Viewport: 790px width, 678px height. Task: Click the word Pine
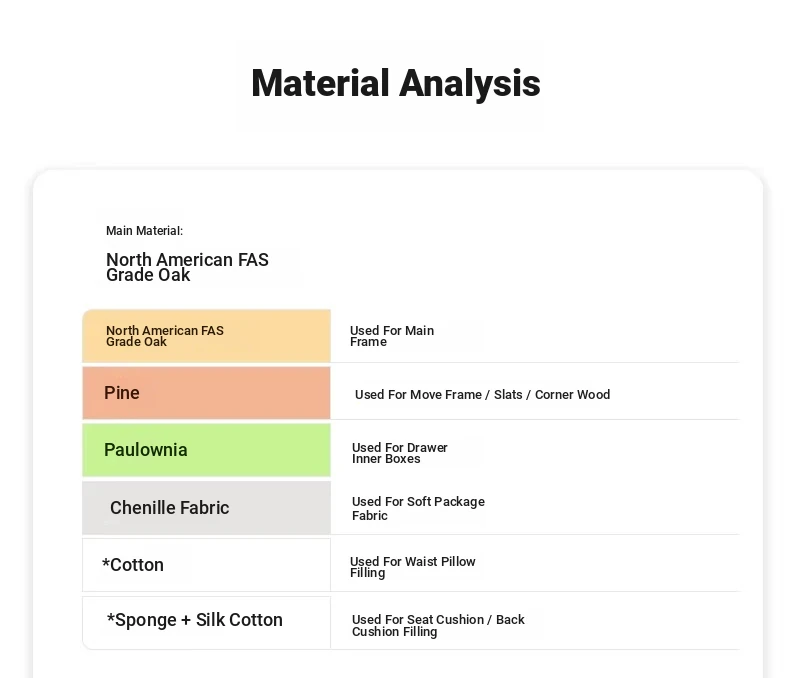121,393
